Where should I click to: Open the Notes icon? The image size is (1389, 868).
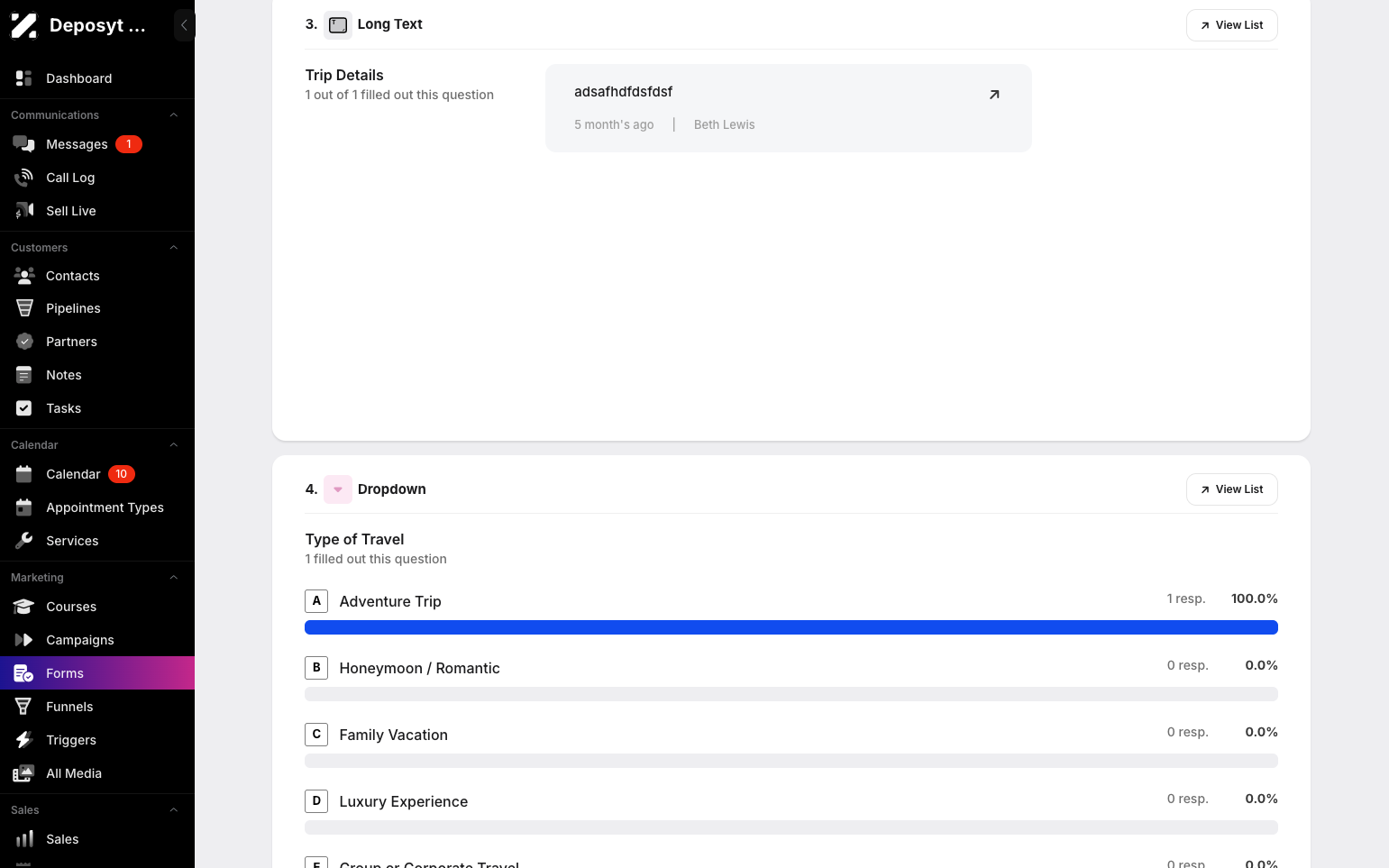pos(24,375)
